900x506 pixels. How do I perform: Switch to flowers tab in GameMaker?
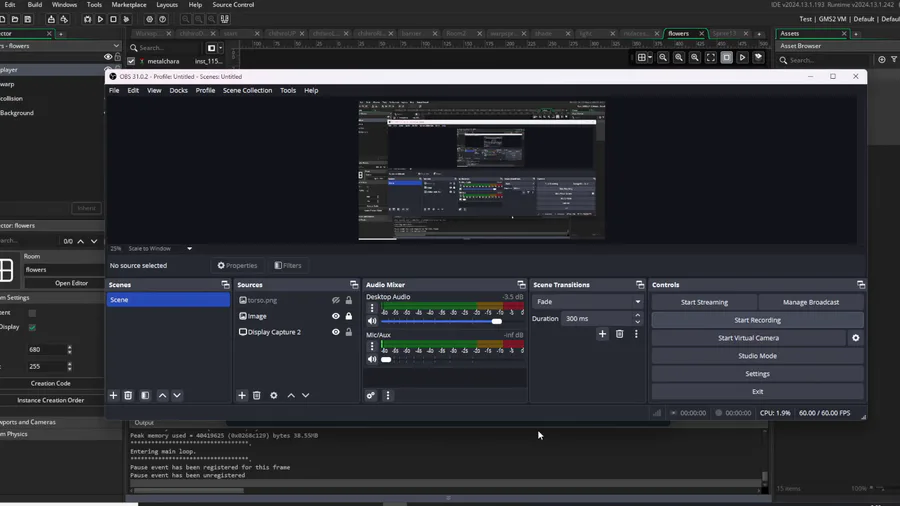point(678,33)
